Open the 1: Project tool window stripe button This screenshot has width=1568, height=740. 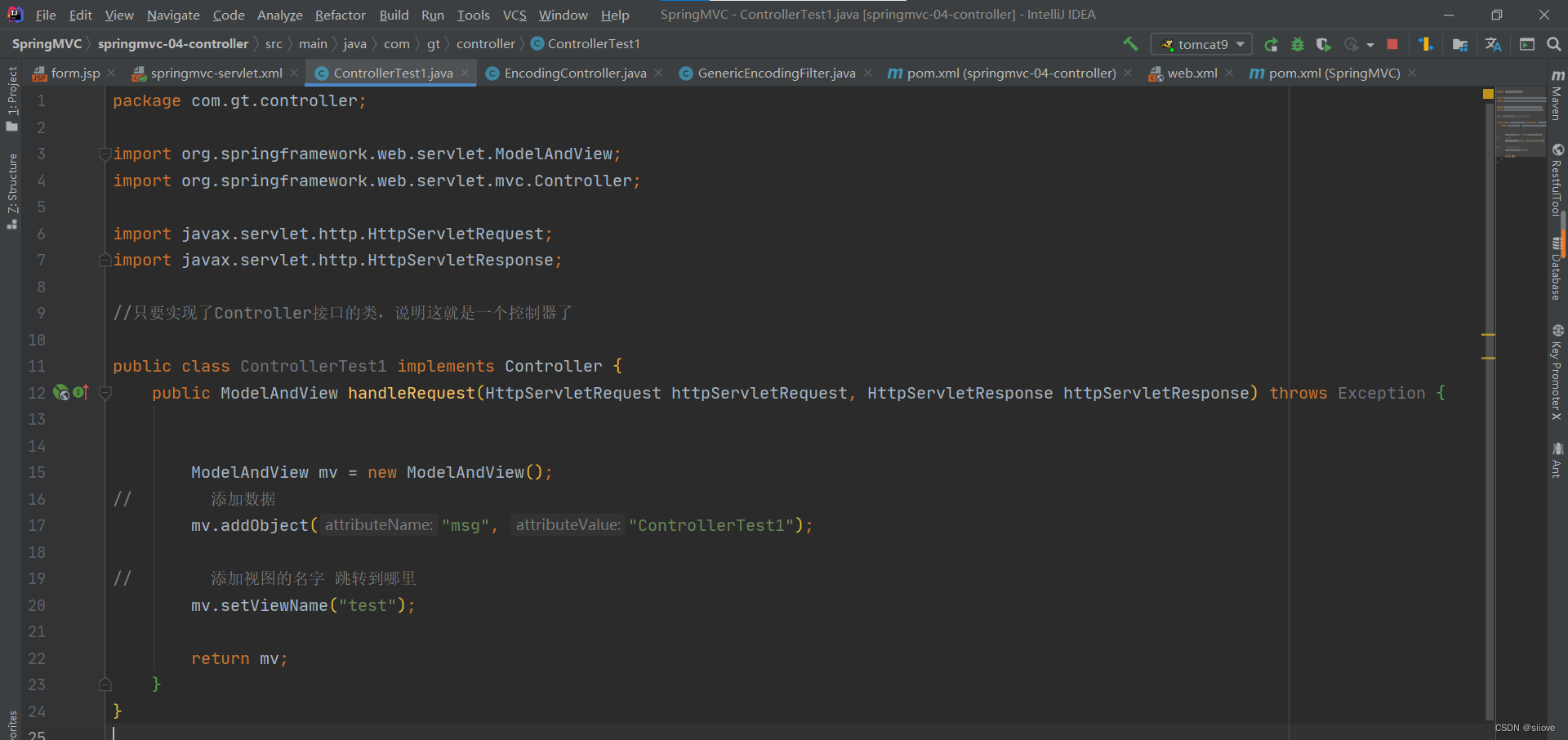[11, 90]
